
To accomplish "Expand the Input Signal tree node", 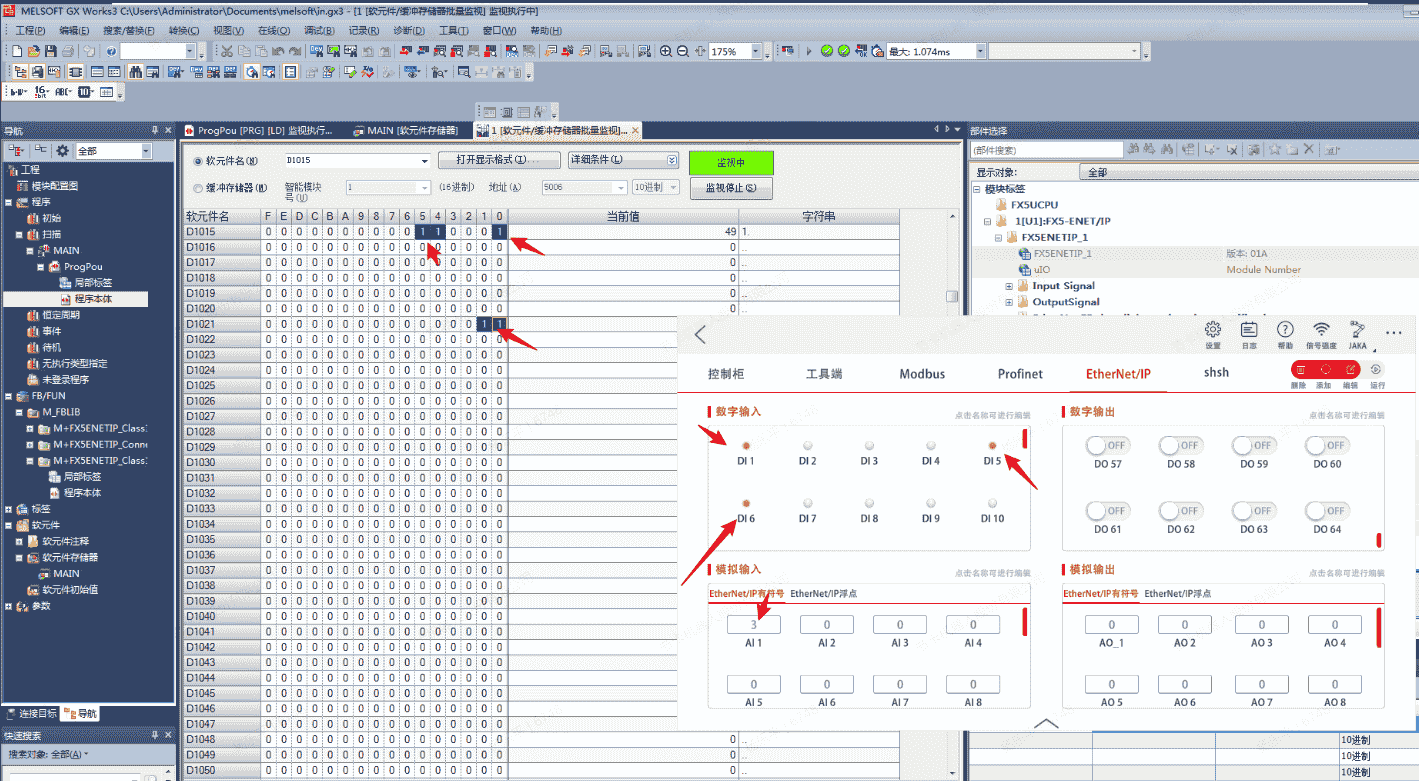I will (x=1009, y=286).
